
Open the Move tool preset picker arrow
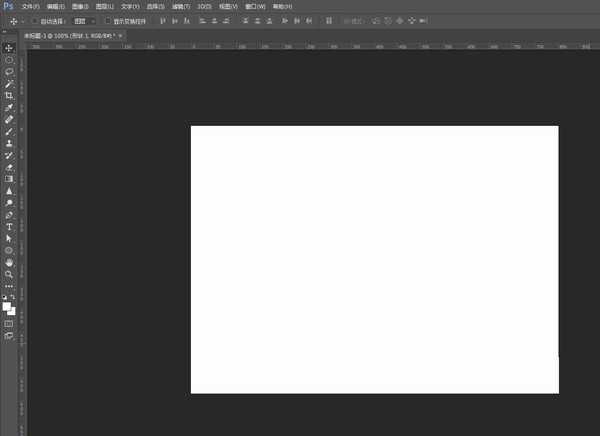pos(23,20)
